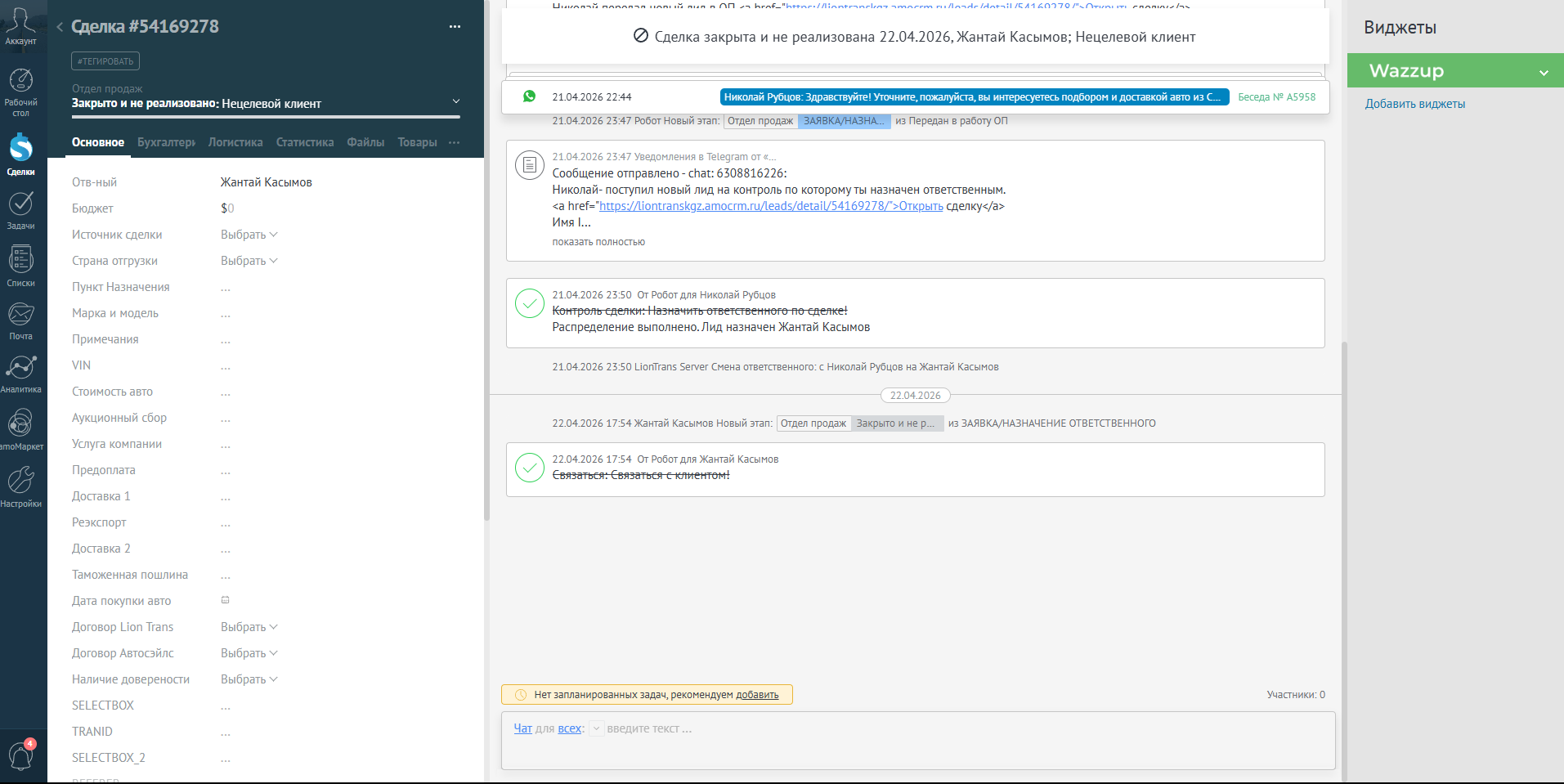
Task: Open the Беседа № A5958 link
Action: click(x=1277, y=96)
